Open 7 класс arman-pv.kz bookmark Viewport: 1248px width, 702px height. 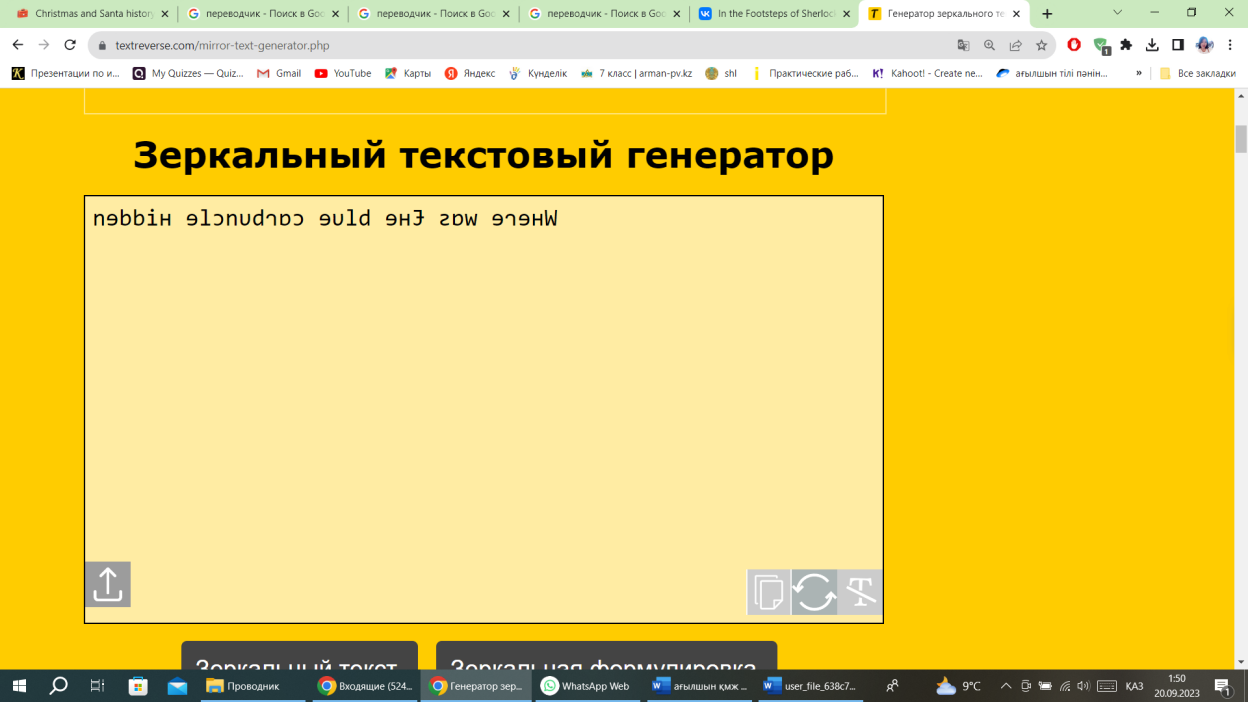coord(636,73)
